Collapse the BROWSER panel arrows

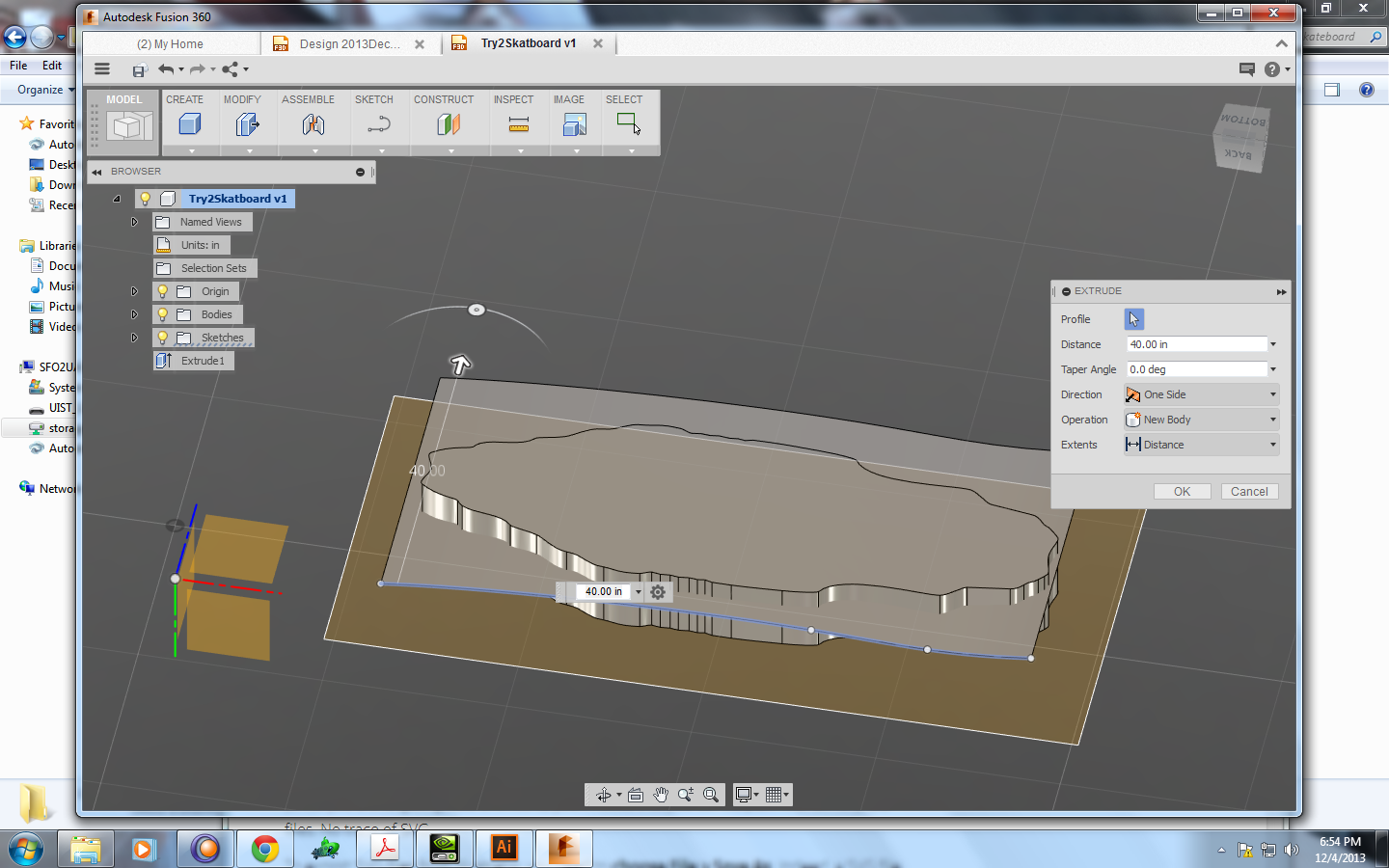tap(96, 172)
